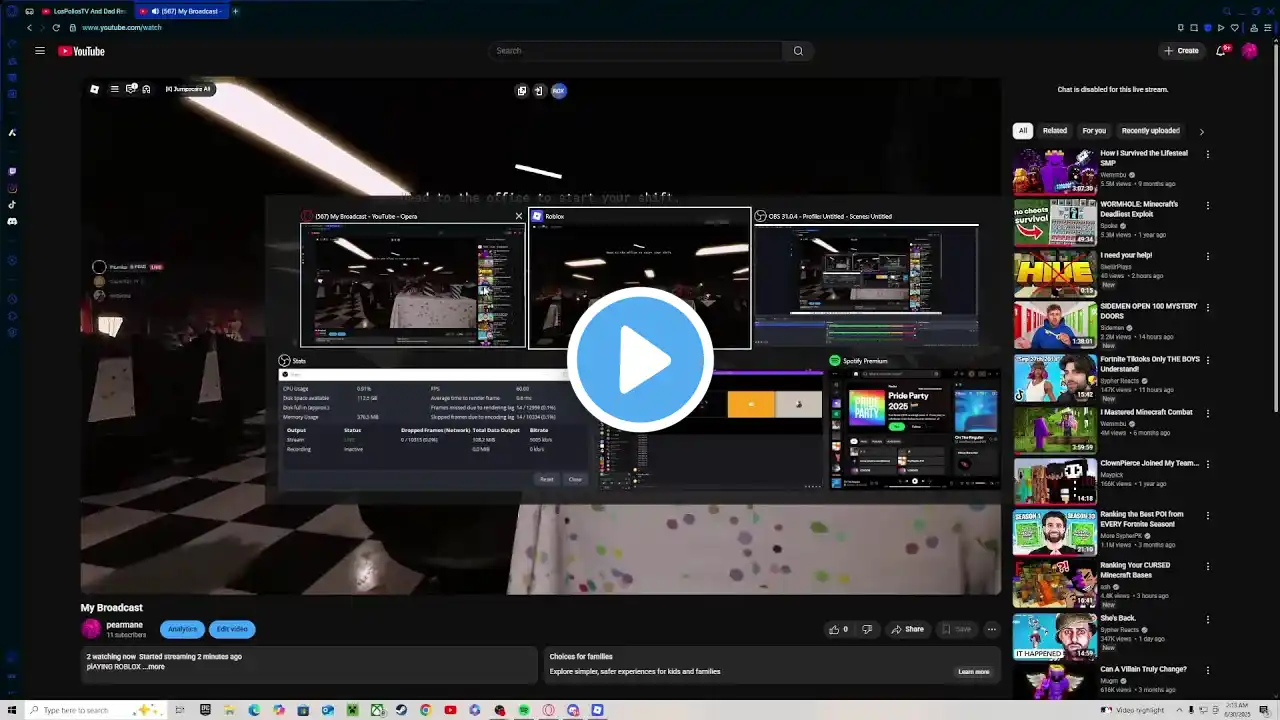Click the Analytics button
Image resolution: width=1280 pixels, height=720 pixels.
coord(182,629)
